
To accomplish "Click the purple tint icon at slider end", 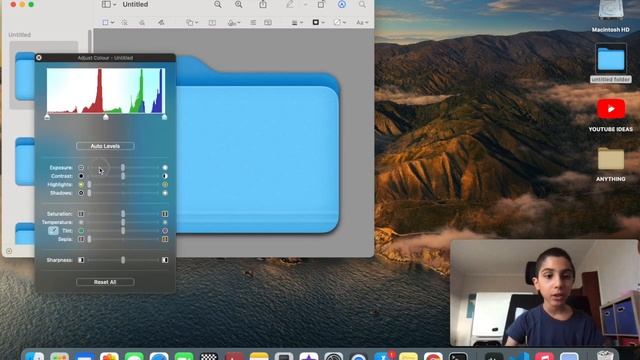I will pyautogui.click(x=165, y=231).
